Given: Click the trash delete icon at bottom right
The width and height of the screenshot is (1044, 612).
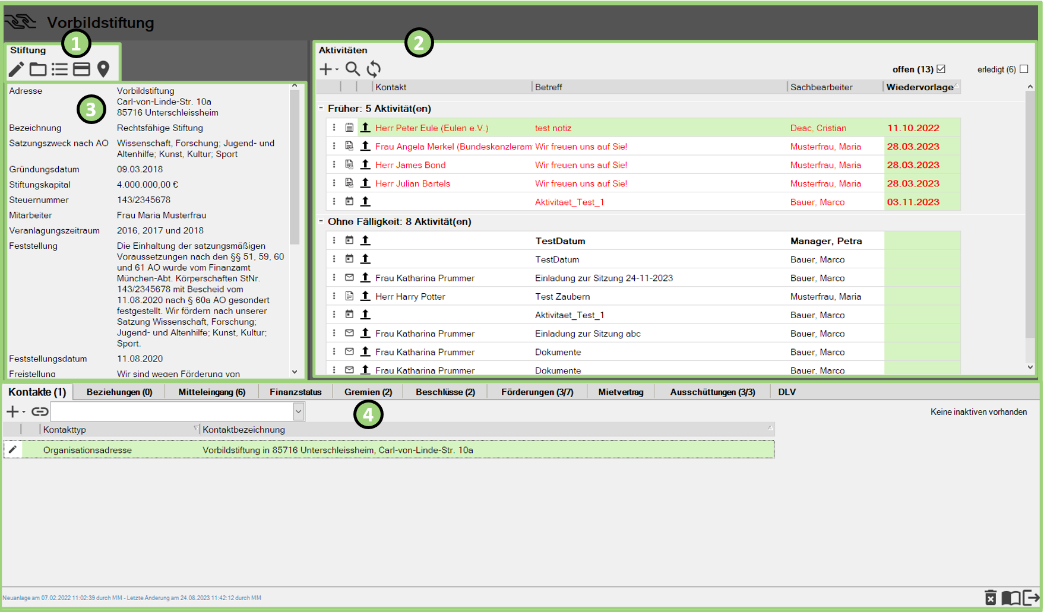Looking at the screenshot, I should point(989,597).
